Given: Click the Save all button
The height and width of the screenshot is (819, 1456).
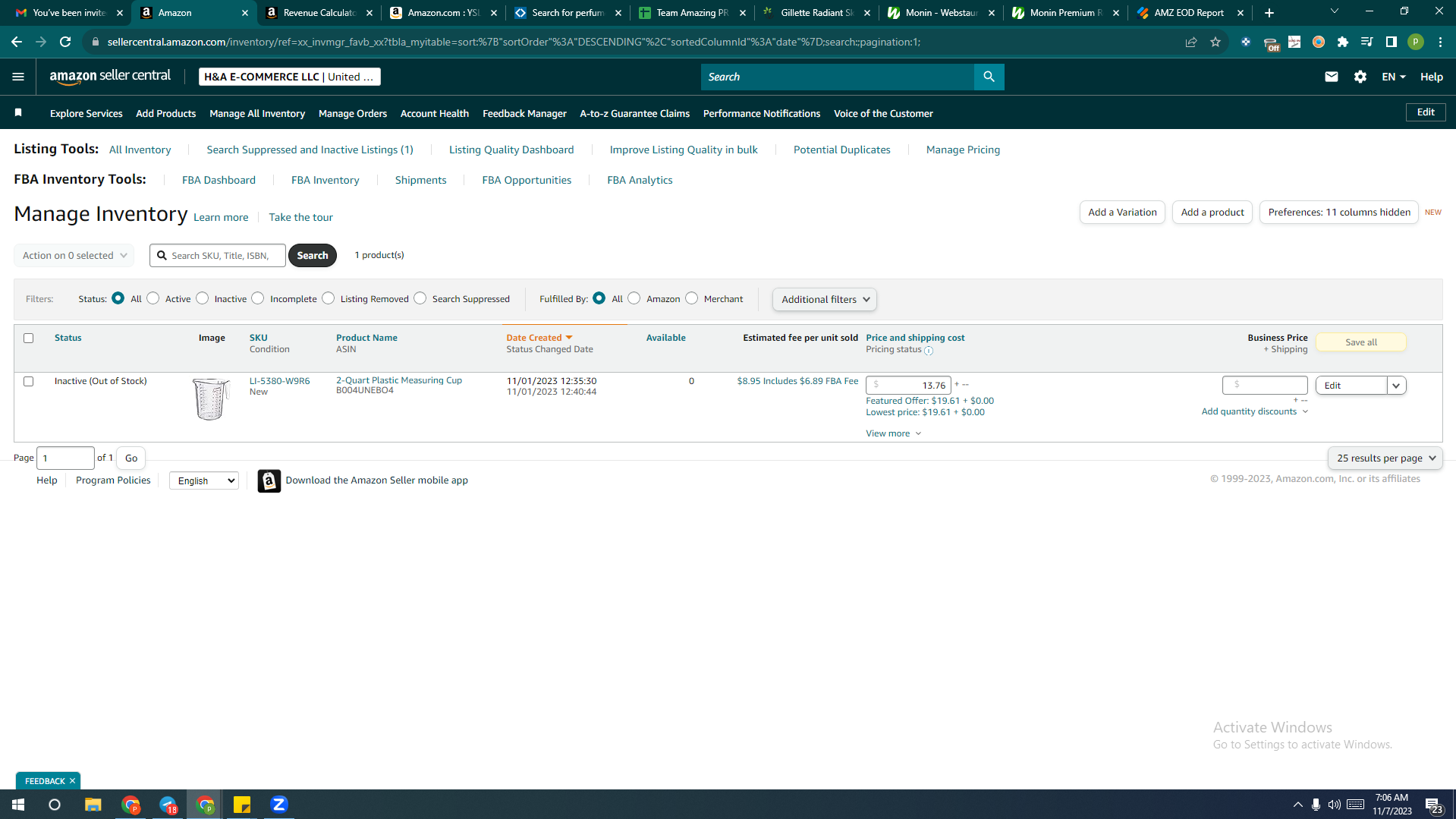Looking at the screenshot, I should (1361, 342).
